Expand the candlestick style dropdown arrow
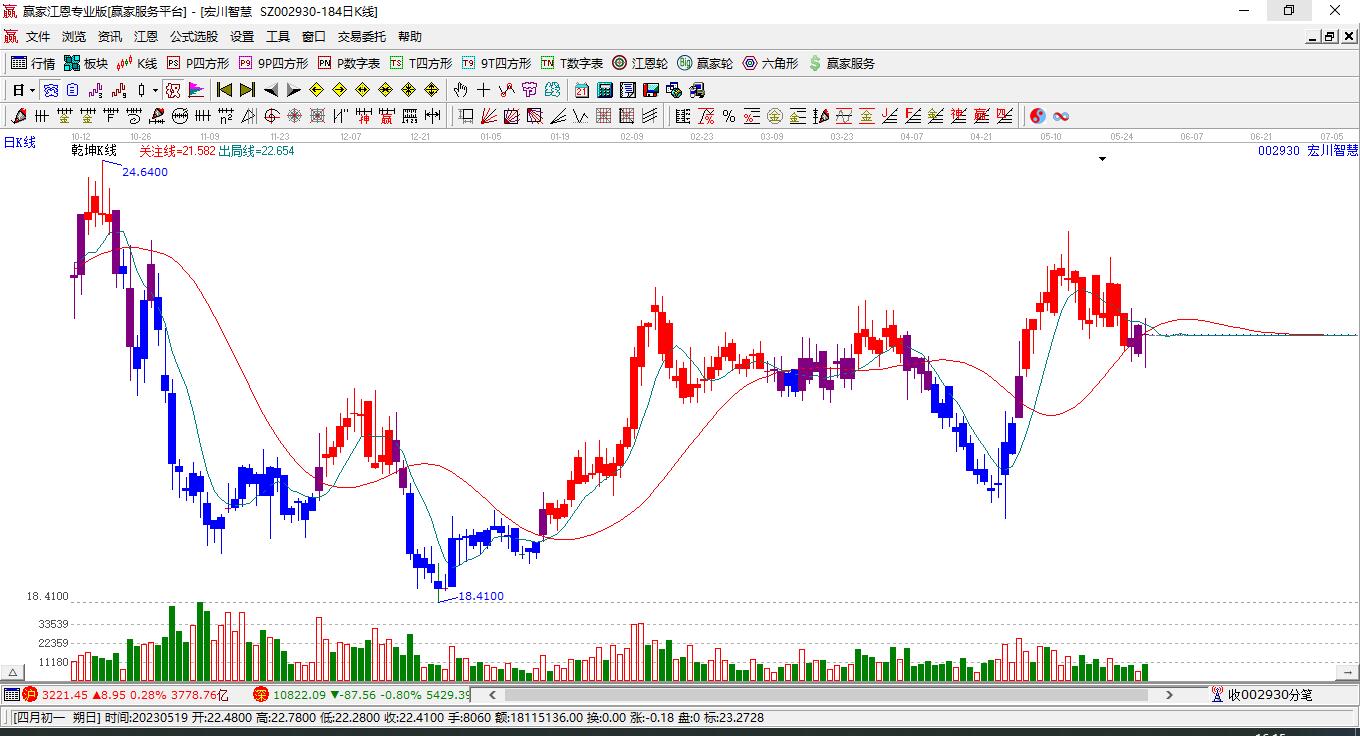The image size is (1360, 736). tap(155, 90)
